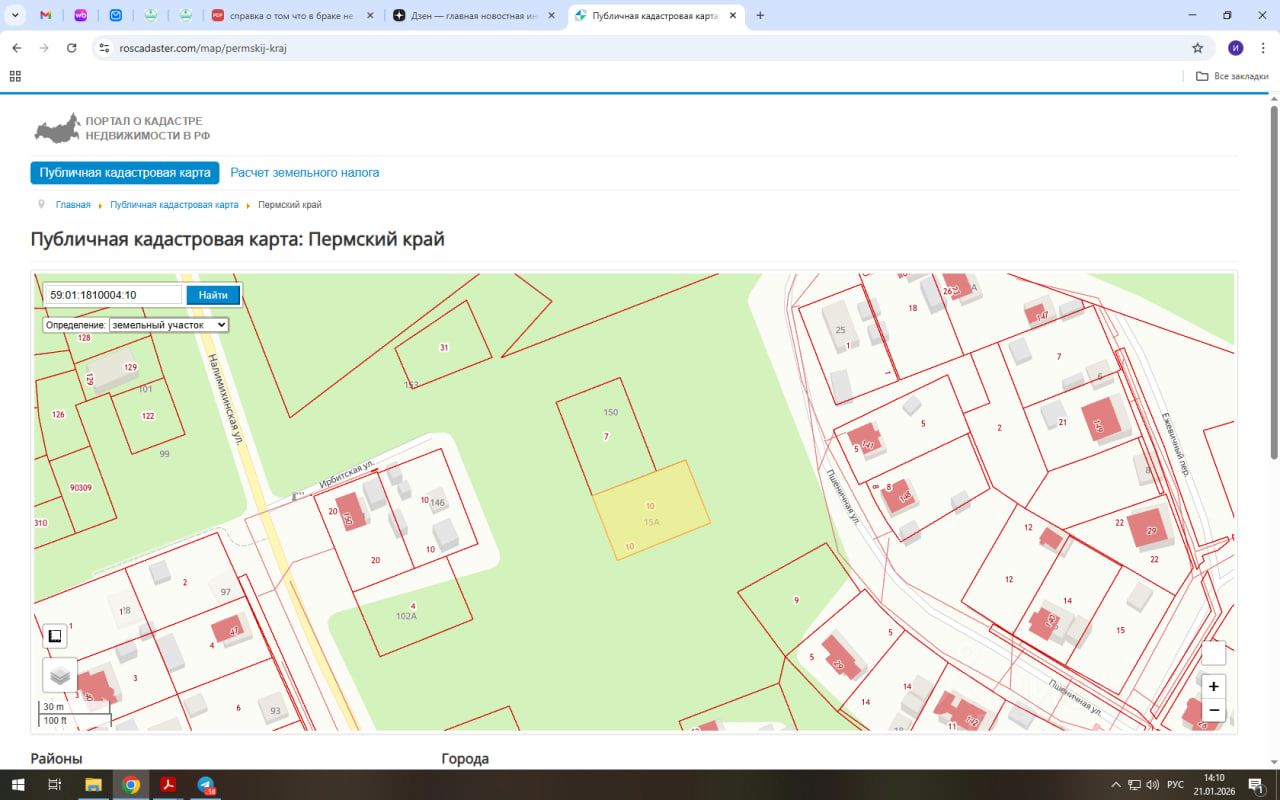Open the Chrome apps grid icon
The width and height of the screenshot is (1280, 800).
pyautogui.click(x=15, y=76)
